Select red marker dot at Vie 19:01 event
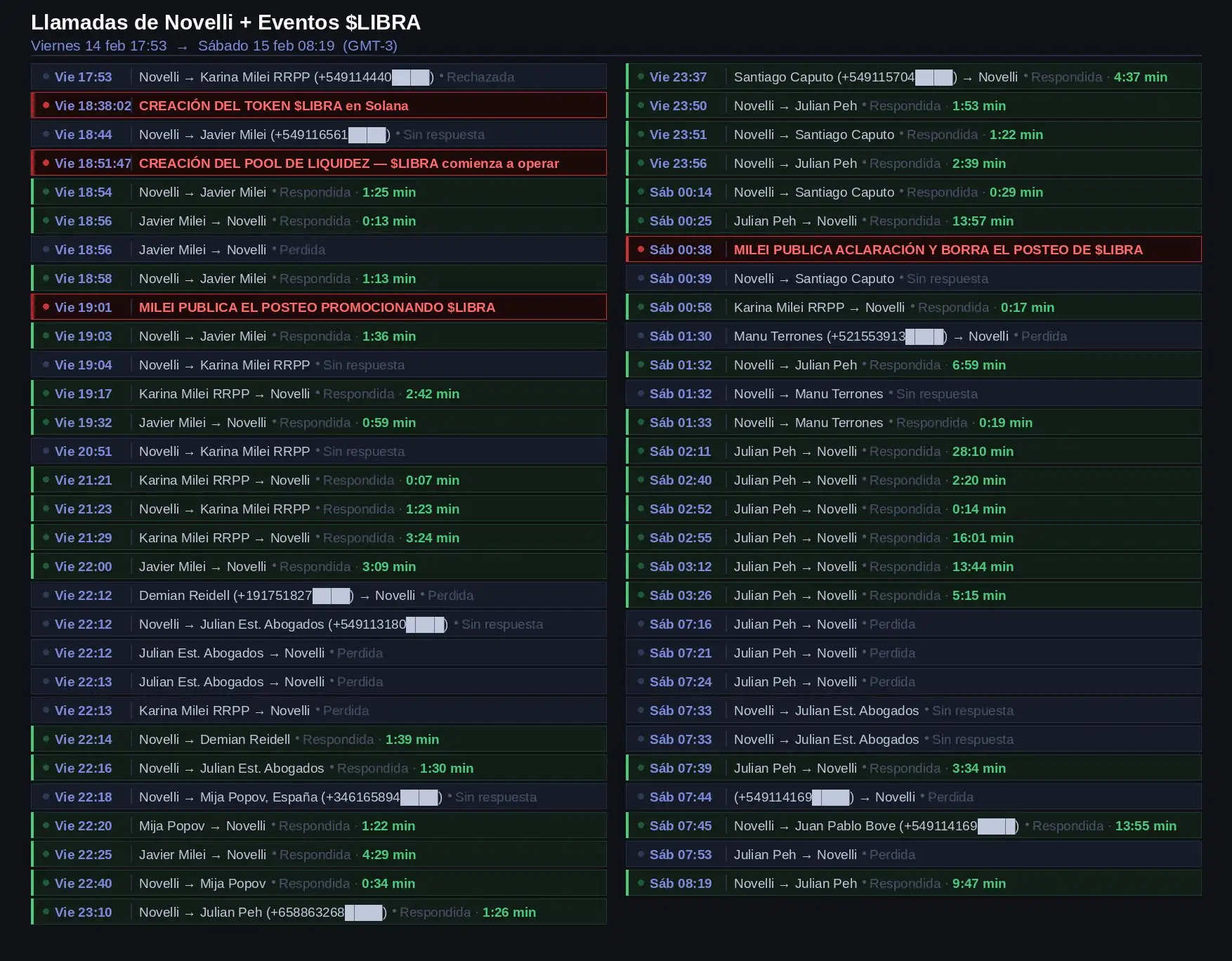Image resolution: width=1232 pixels, height=961 pixels. pyautogui.click(x=46, y=307)
